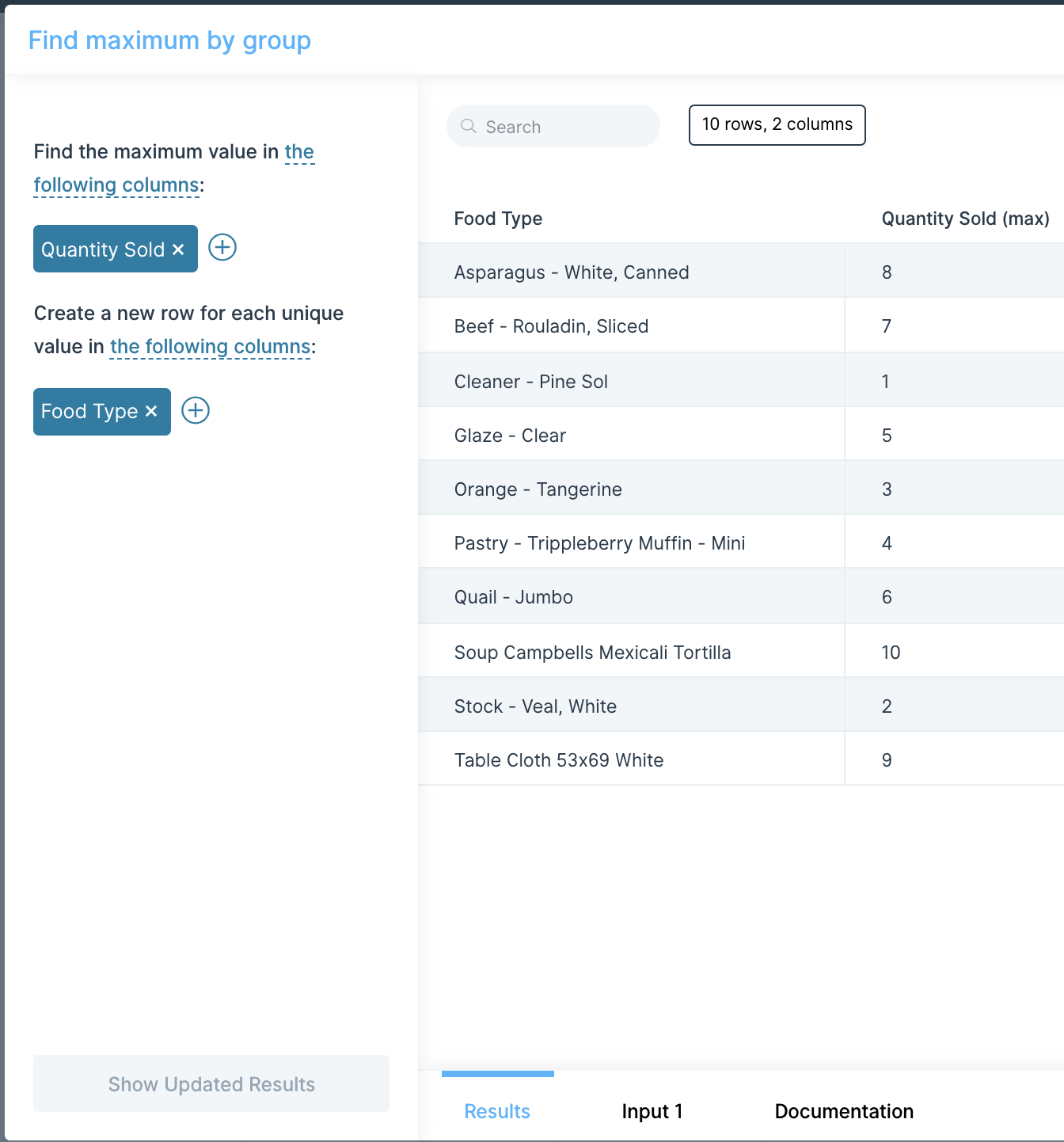Select the Asparagus - White, Canned row
This screenshot has width=1064, height=1142.
coord(741,272)
